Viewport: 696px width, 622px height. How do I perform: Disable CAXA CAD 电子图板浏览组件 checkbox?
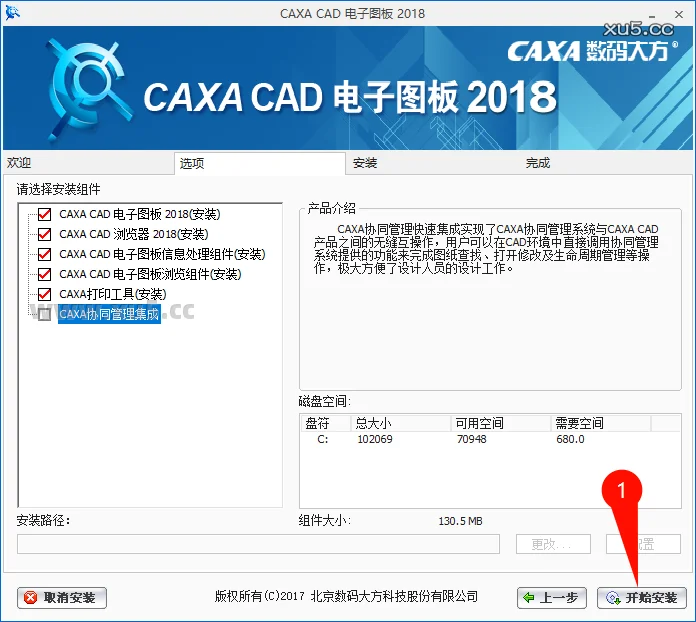pos(44,274)
